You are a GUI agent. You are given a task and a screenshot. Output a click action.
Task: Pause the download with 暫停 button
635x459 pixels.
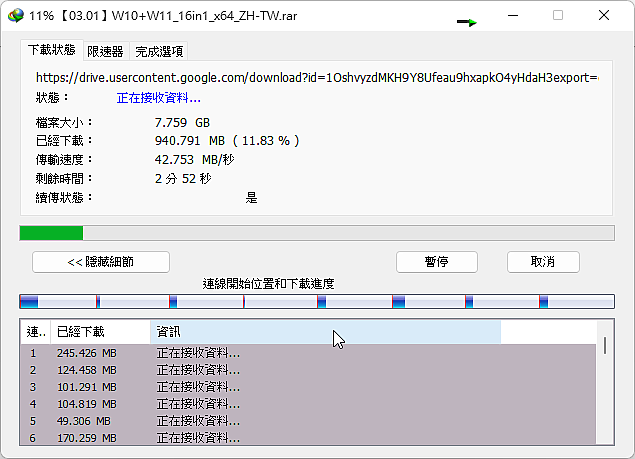coord(437,262)
